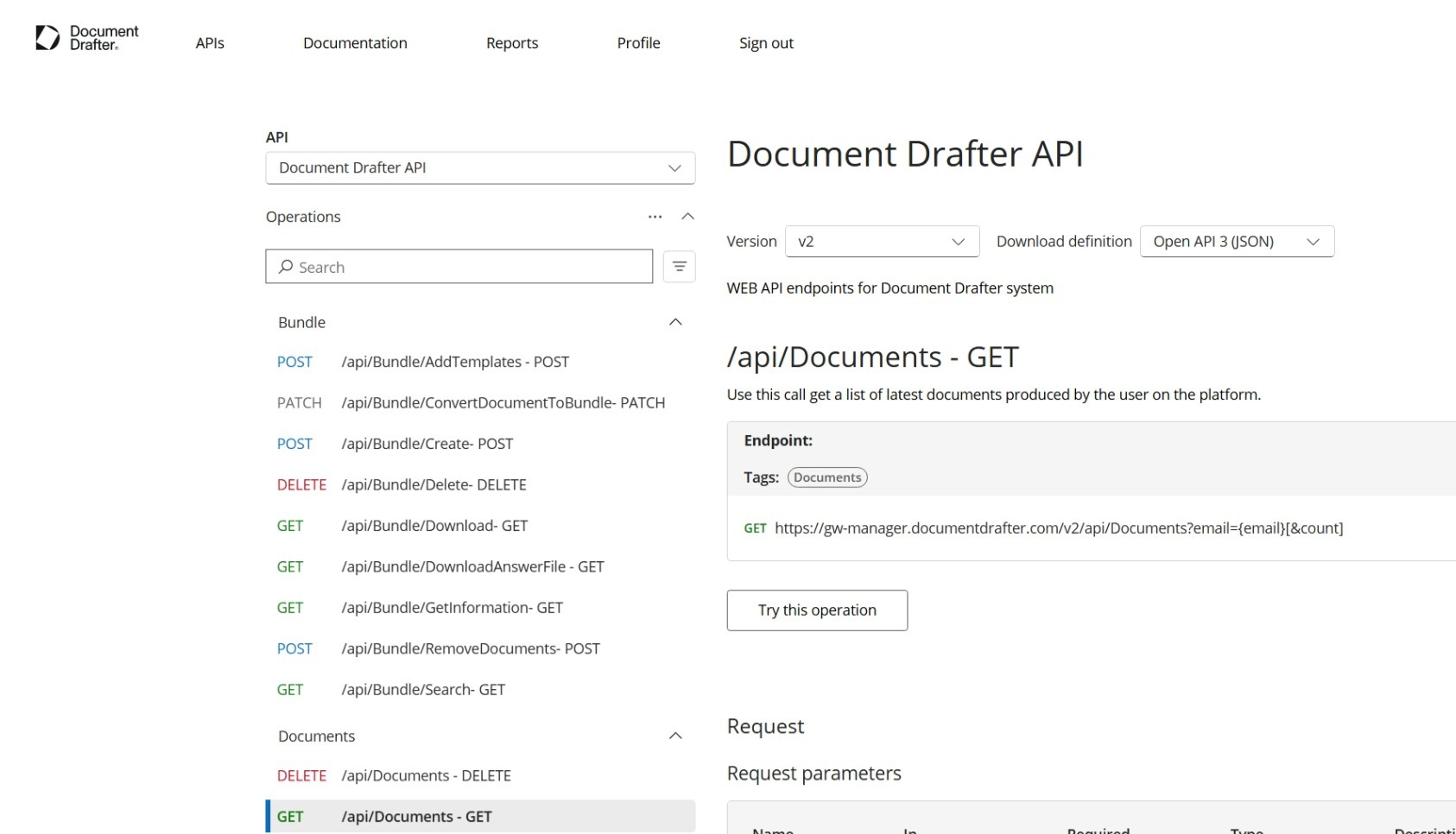Collapse the Documents operations group
This screenshot has height=834, width=1456.
(x=675, y=736)
